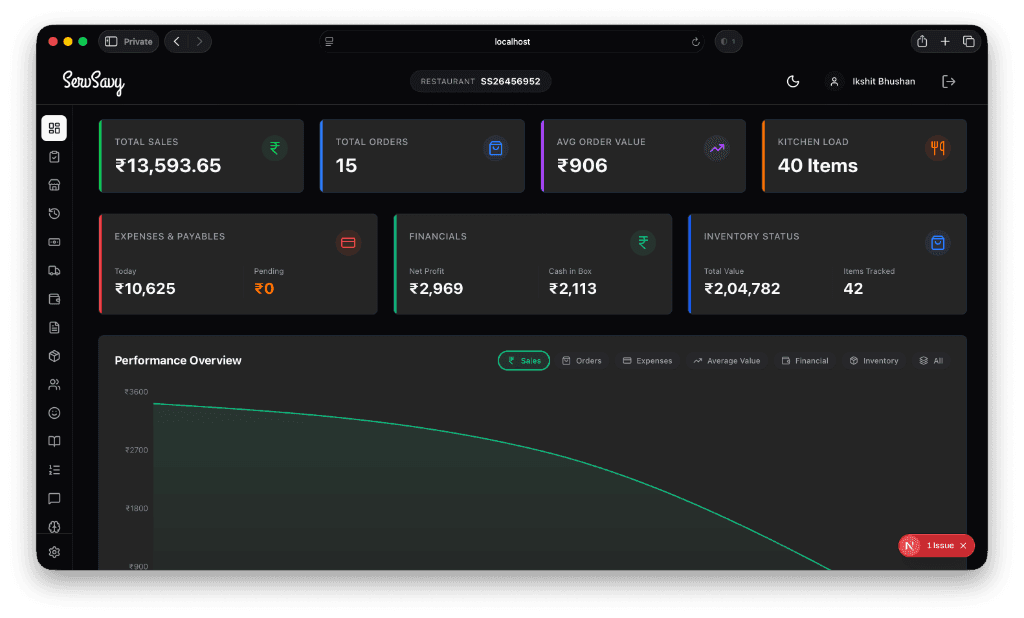
Task: Enable the Inventory chip in Performance Overview
Action: pyautogui.click(x=873, y=360)
